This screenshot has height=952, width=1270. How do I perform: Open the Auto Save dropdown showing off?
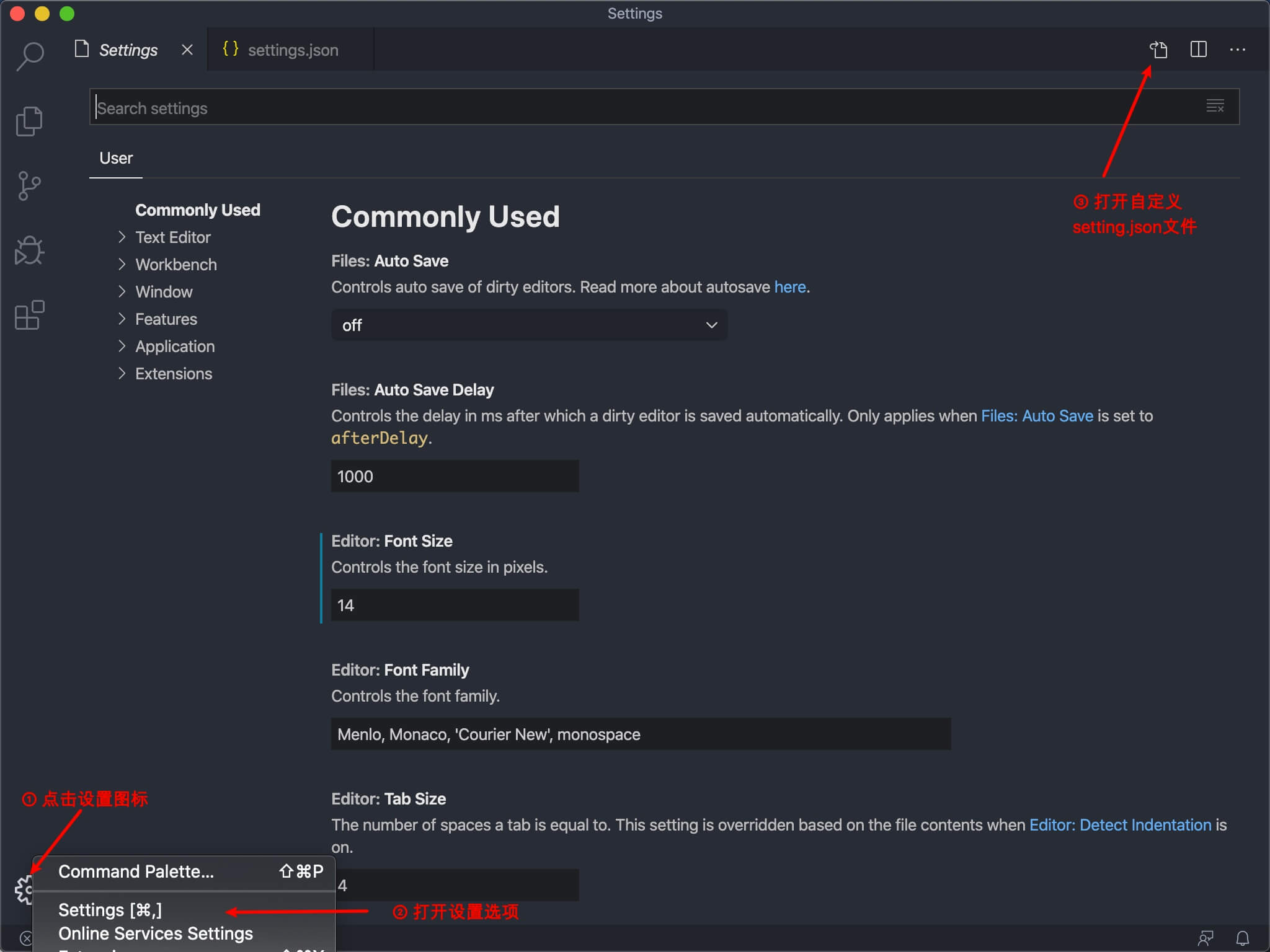[x=529, y=325]
